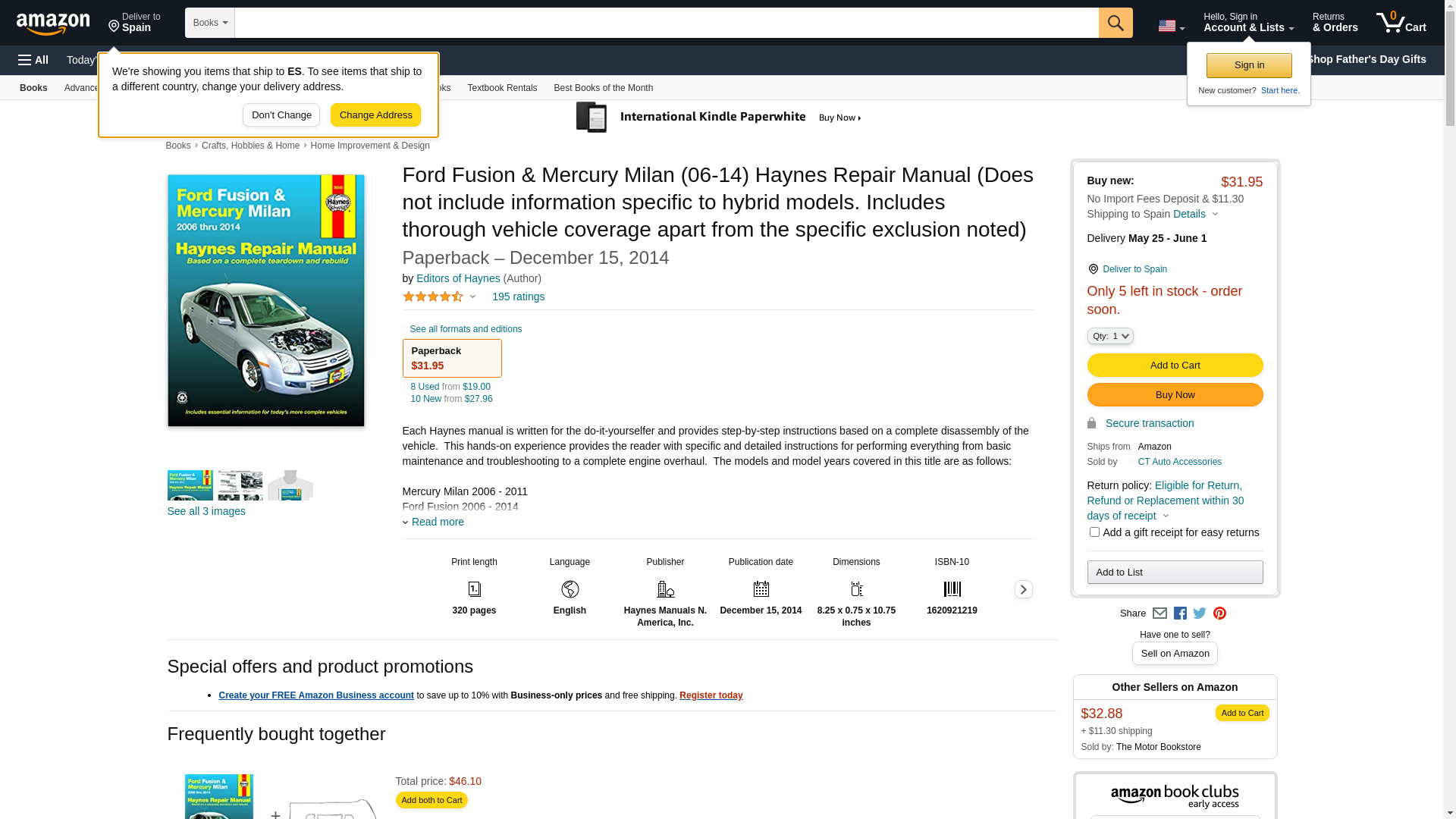Open Textbook Rentals tab
Image resolution: width=1456 pixels, height=819 pixels.
coord(502,88)
